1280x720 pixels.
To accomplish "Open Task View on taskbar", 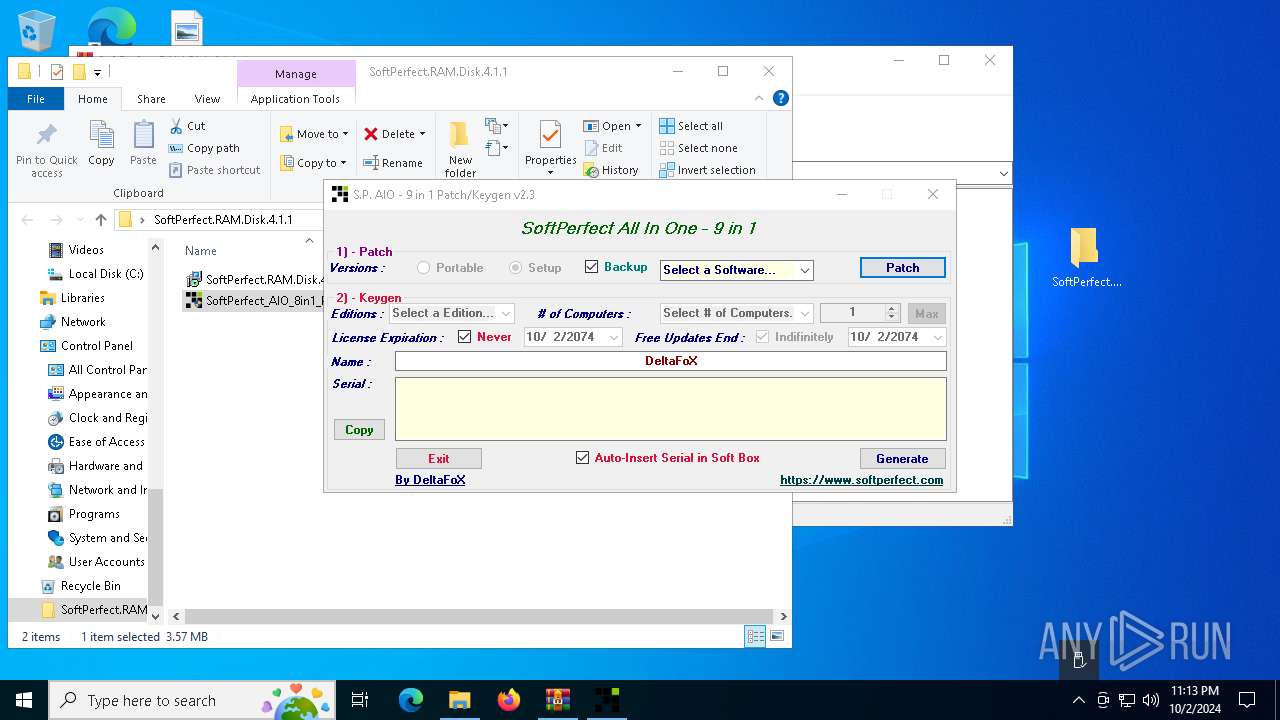I will [x=360, y=700].
